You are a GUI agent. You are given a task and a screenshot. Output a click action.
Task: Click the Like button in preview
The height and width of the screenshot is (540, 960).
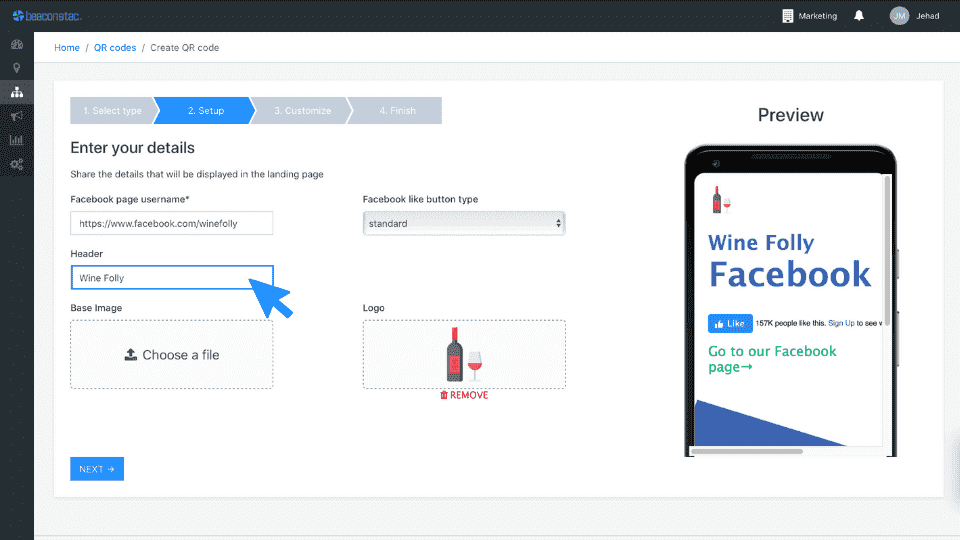730,323
